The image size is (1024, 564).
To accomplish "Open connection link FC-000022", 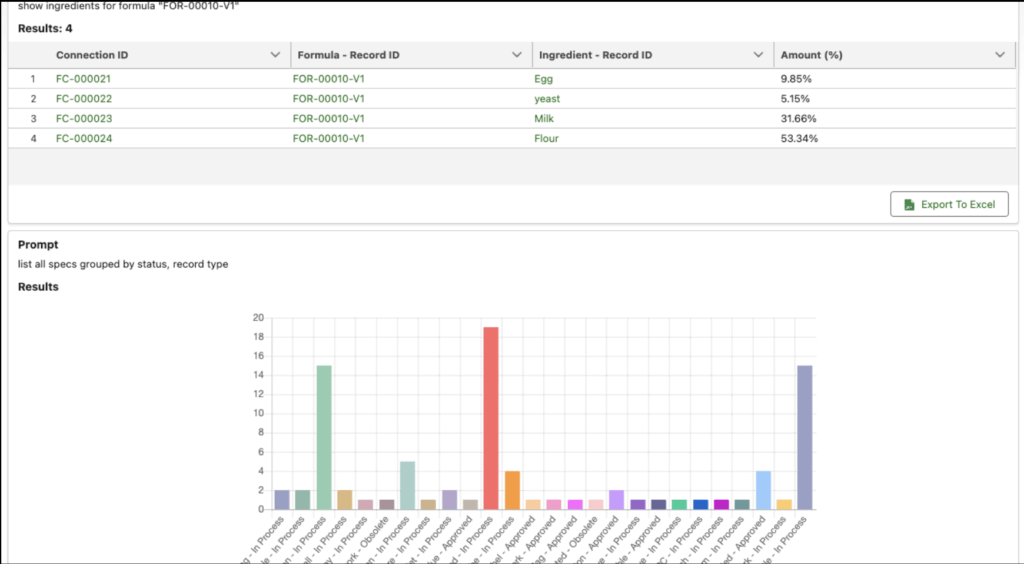I will click(x=84, y=99).
